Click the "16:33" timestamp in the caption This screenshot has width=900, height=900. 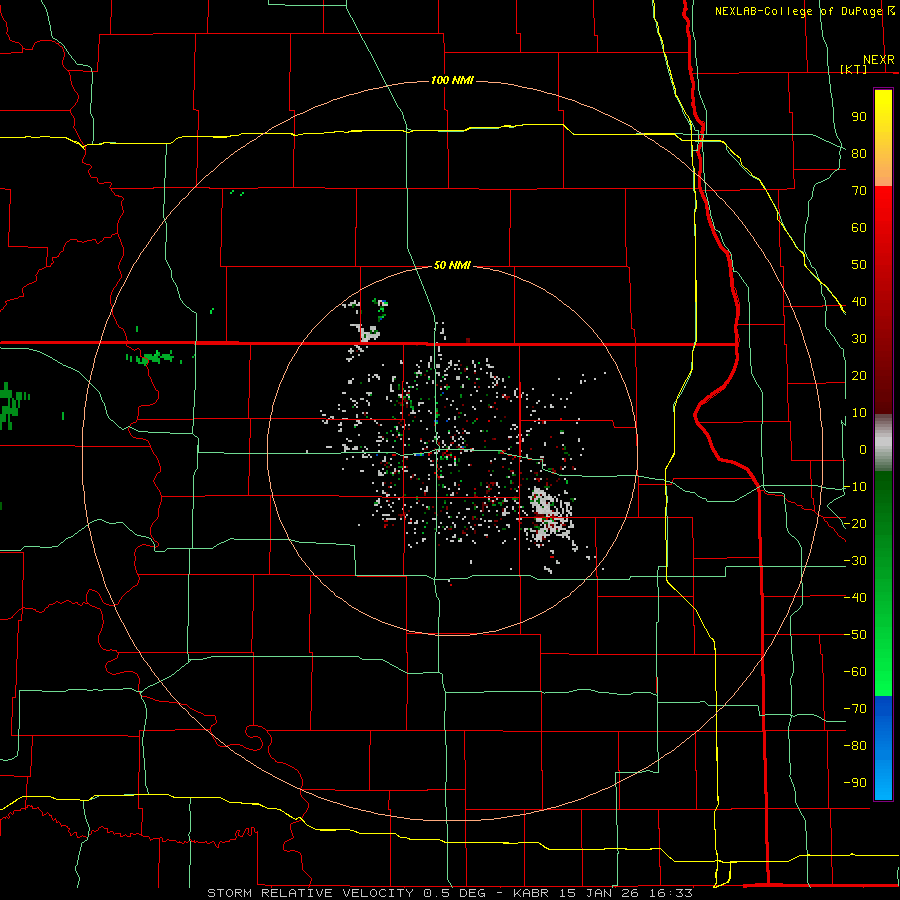pyautogui.click(x=670, y=893)
